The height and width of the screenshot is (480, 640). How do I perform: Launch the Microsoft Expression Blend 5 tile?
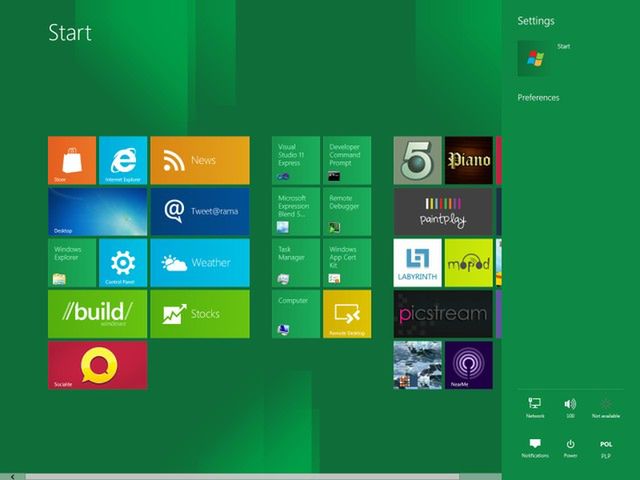coord(296,211)
